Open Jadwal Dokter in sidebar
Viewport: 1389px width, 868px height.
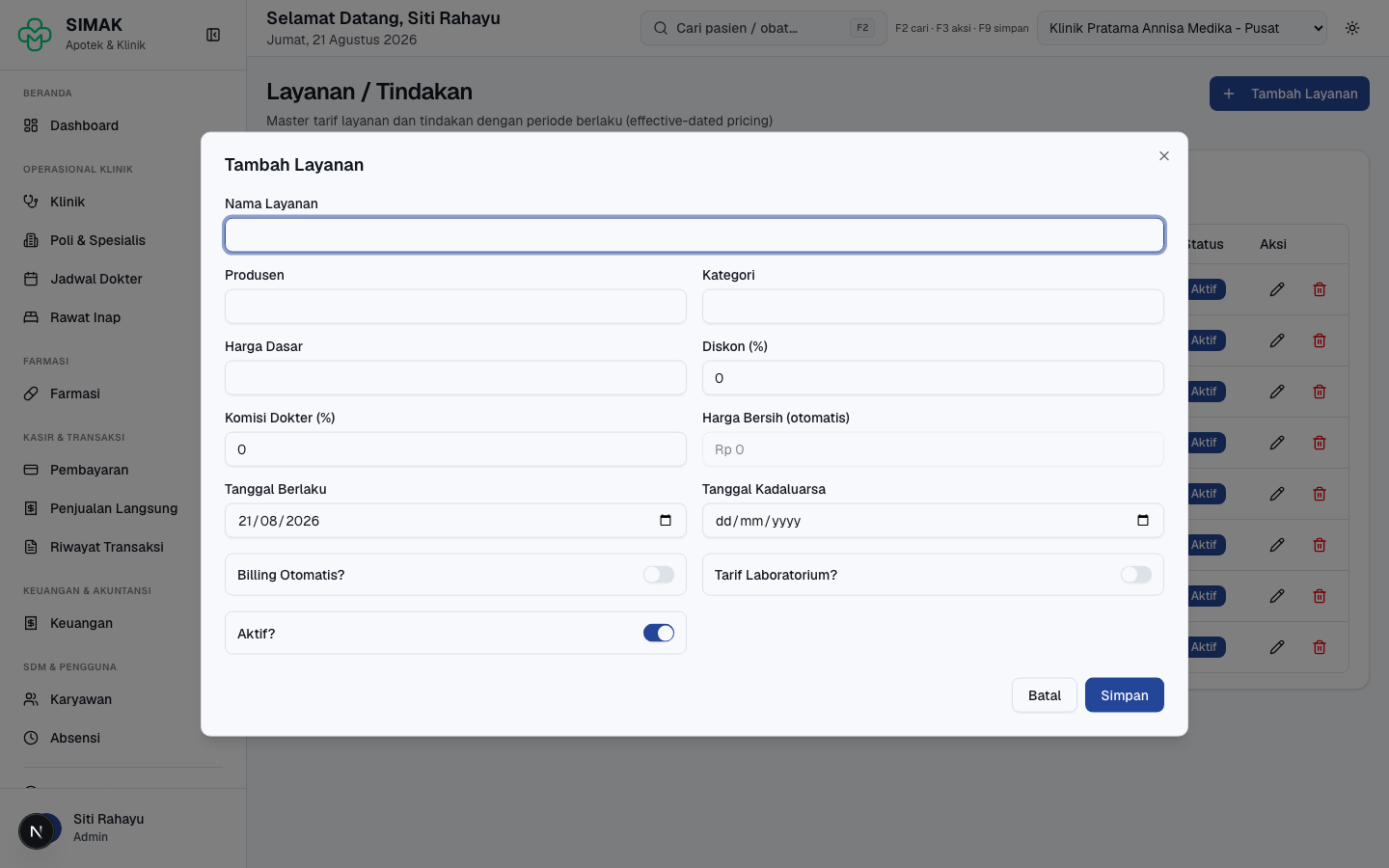pyautogui.click(x=123, y=279)
